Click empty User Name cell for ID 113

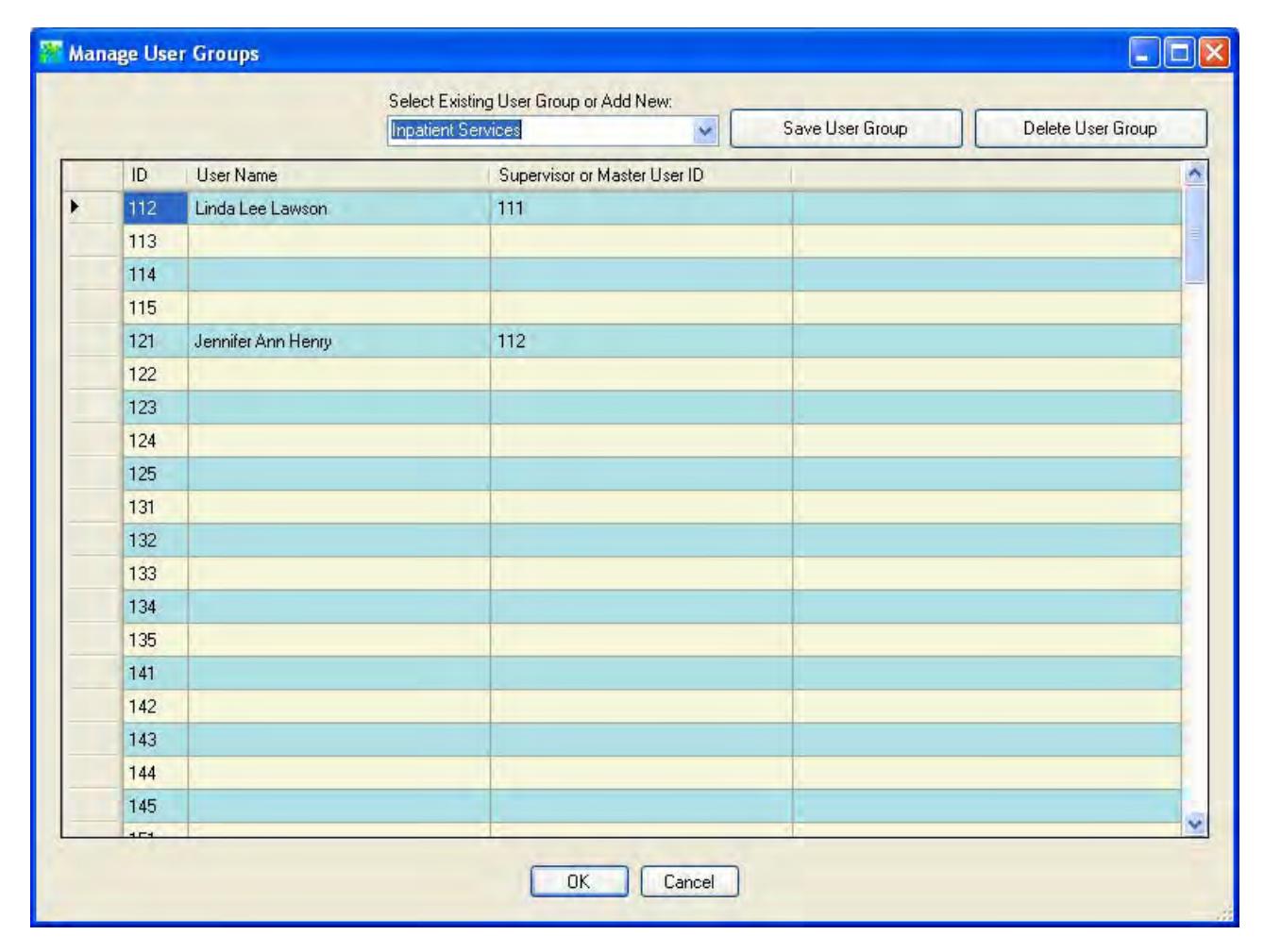[x=339, y=242]
